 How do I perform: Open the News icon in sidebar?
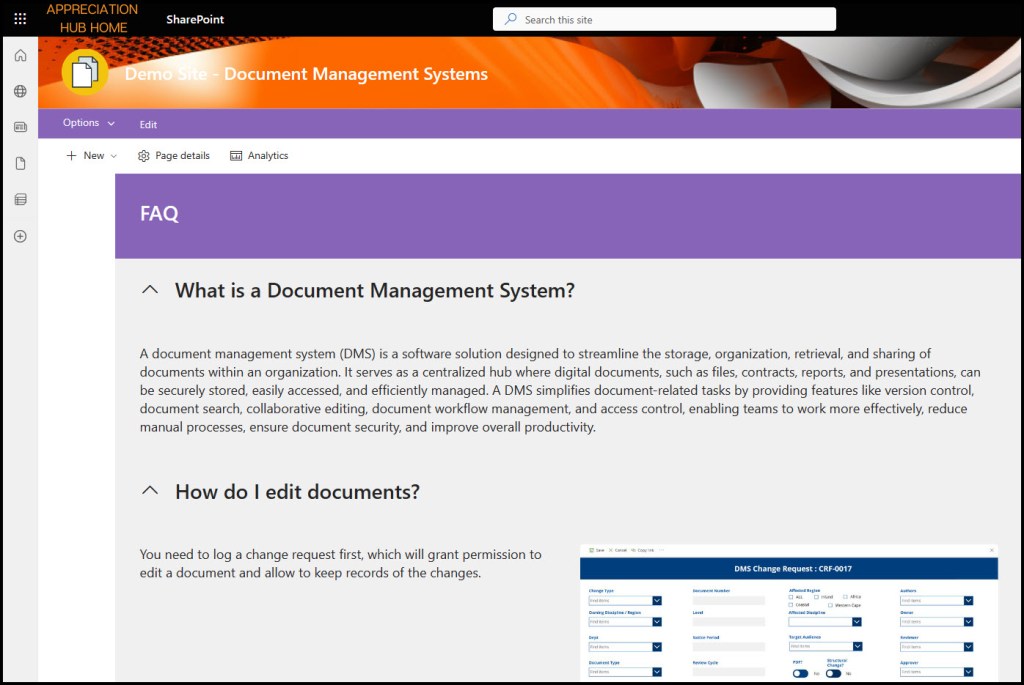pos(20,127)
